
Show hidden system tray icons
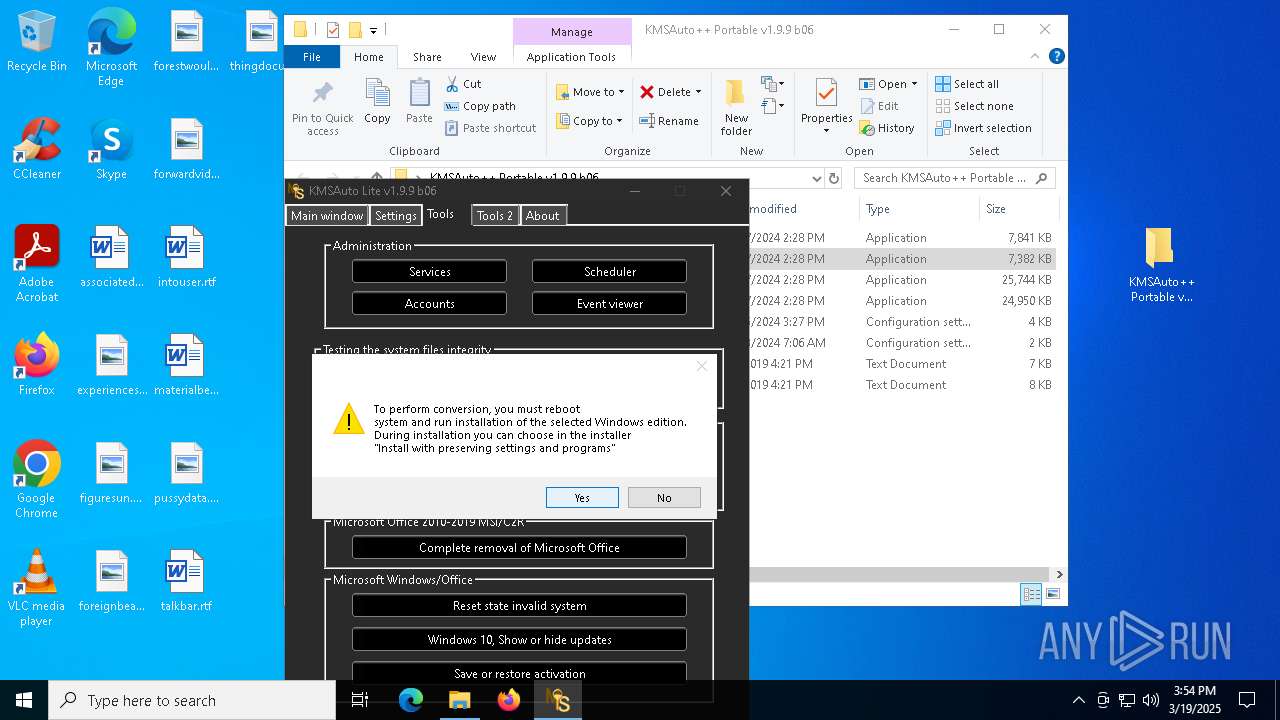pyautogui.click(x=1078, y=700)
